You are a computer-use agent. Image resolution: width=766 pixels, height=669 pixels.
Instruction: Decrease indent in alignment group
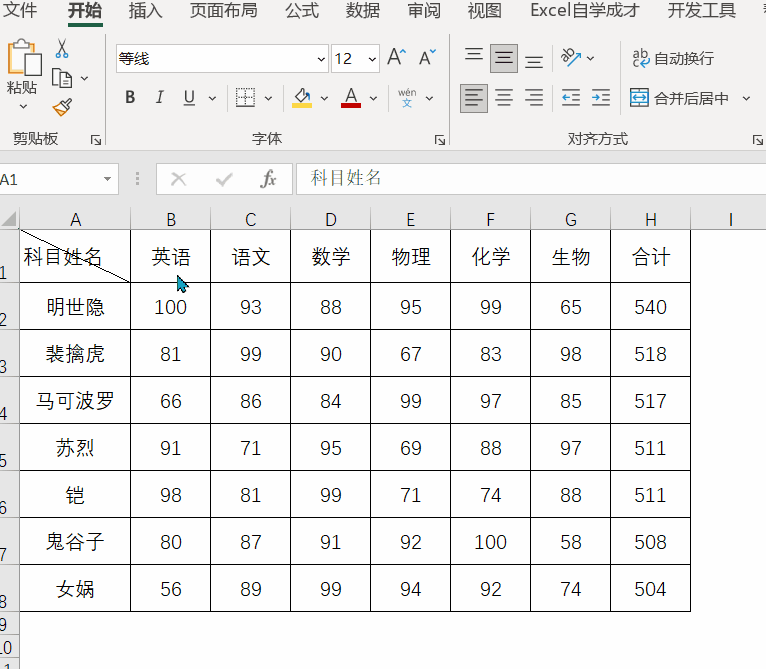(571, 98)
